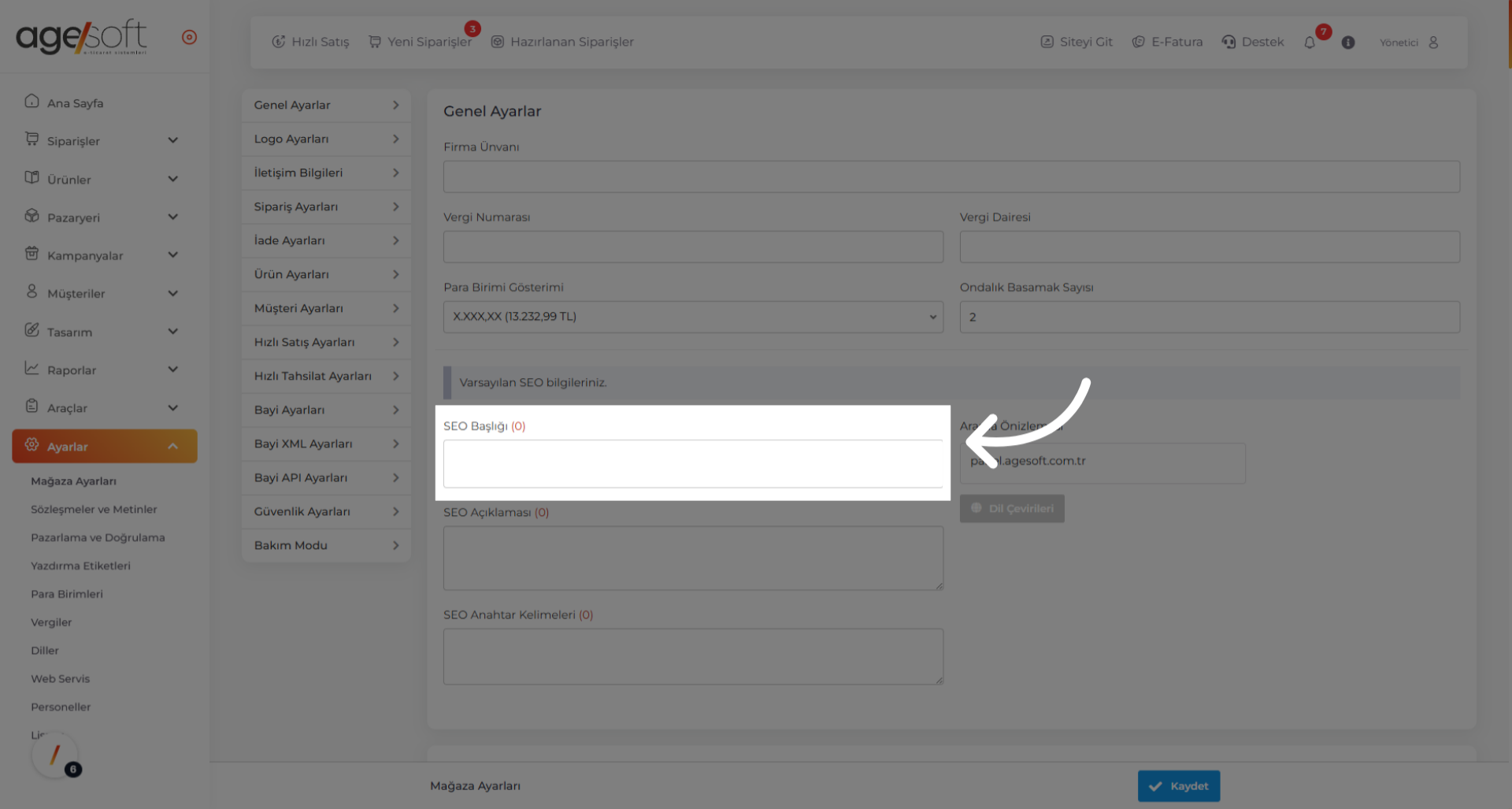Open Yeni Siparişler cart icon
Viewport: 1512px width, 809px height.
pos(375,42)
